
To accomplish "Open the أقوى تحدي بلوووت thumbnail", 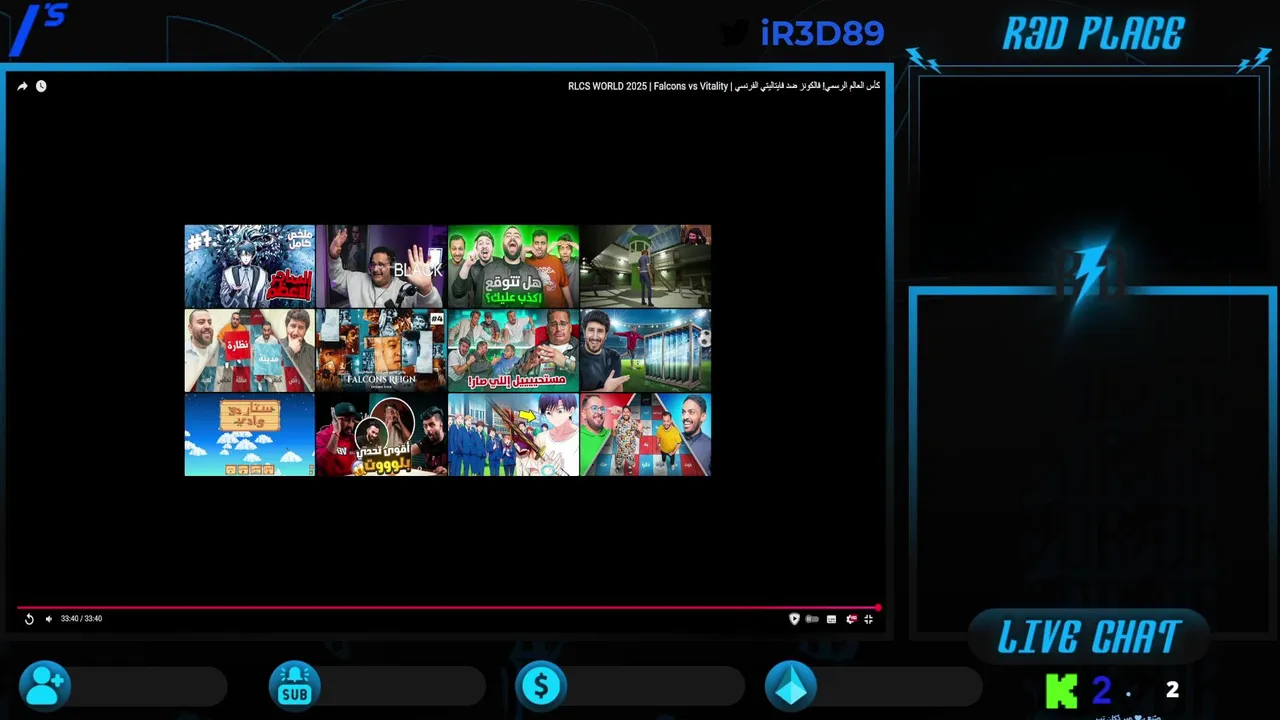I will 381,435.
